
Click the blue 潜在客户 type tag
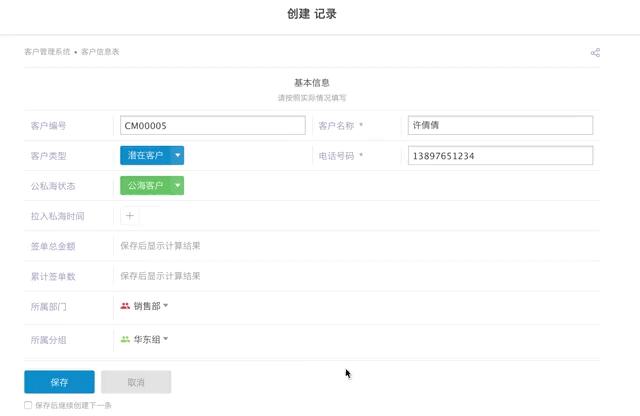145,155
